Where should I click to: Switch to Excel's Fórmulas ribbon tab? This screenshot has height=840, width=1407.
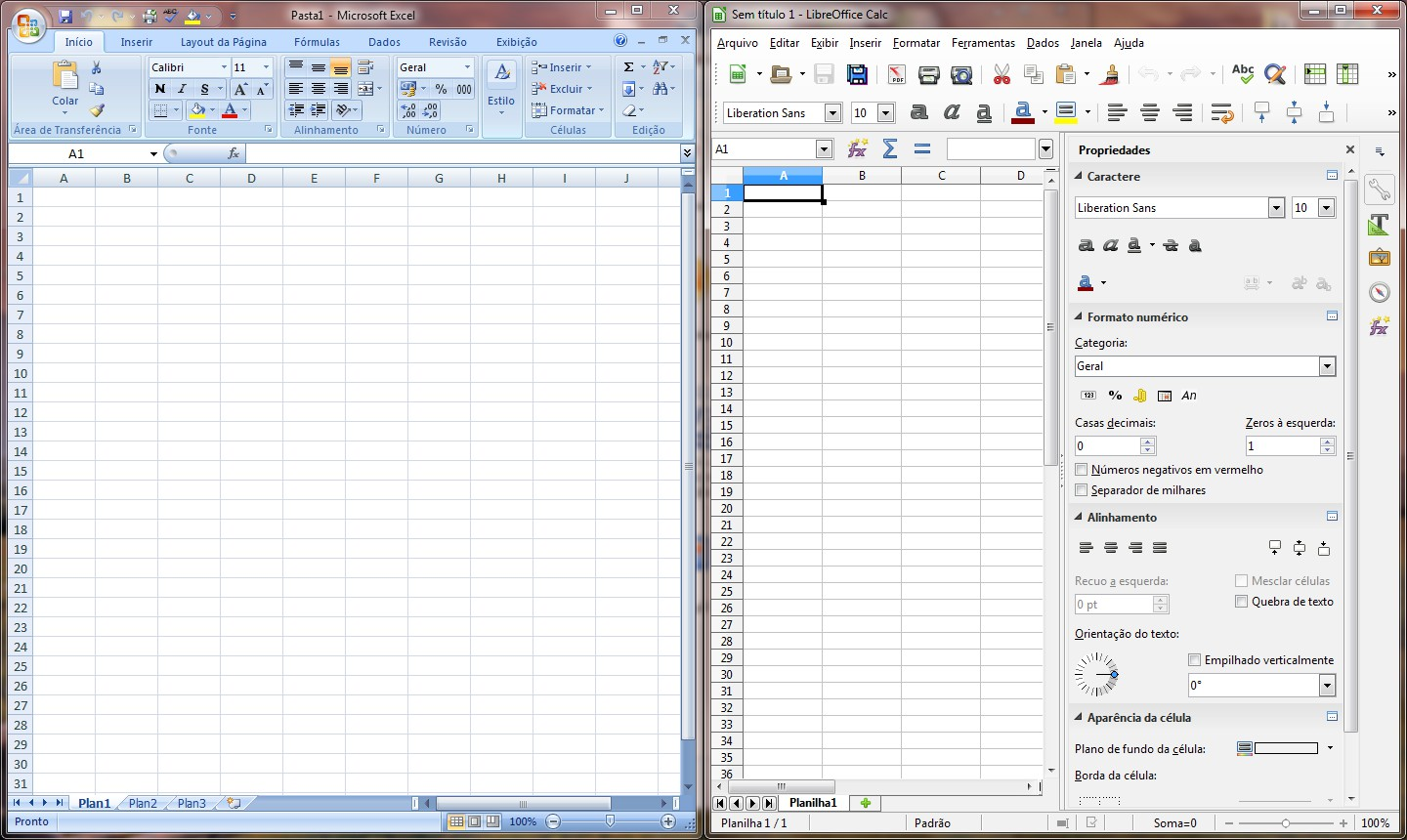[x=317, y=42]
